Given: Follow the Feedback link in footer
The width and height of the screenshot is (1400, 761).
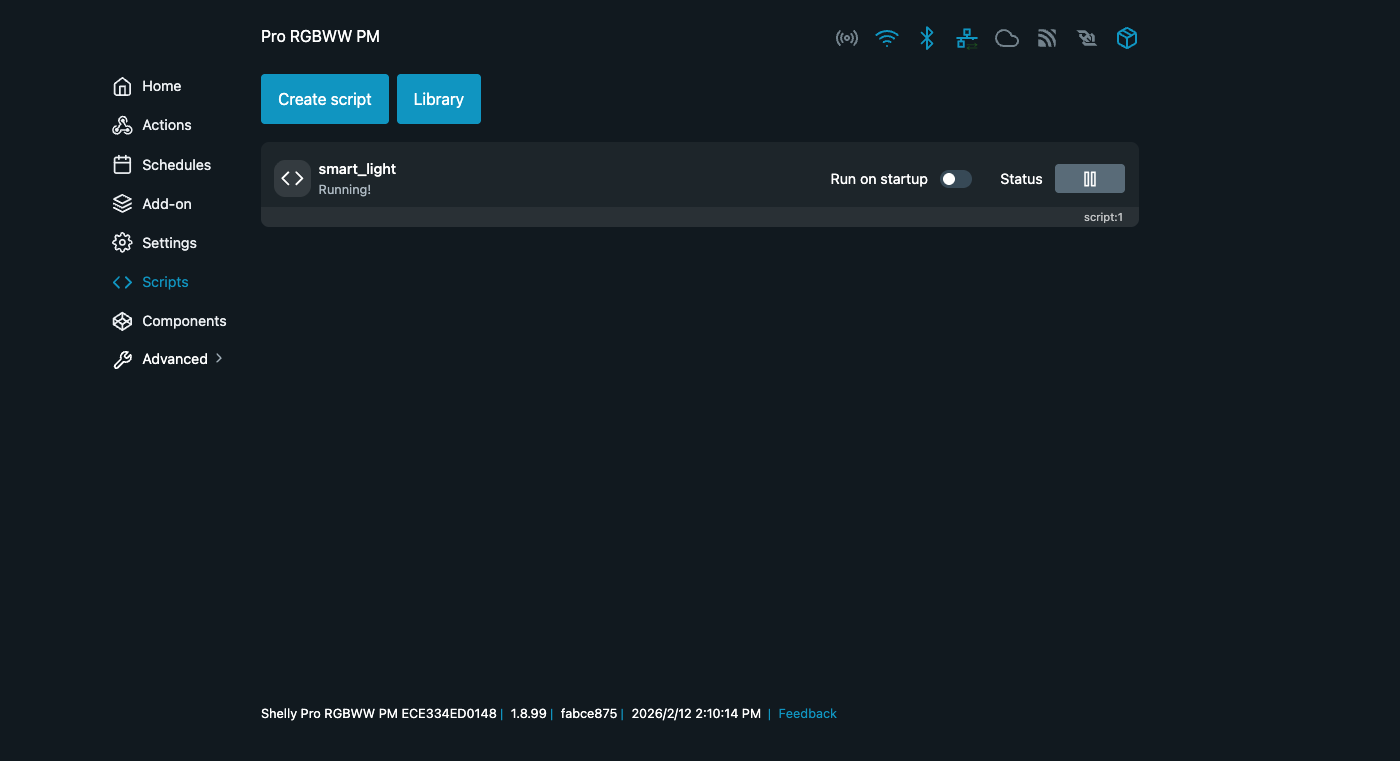Looking at the screenshot, I should pos(807,714).
